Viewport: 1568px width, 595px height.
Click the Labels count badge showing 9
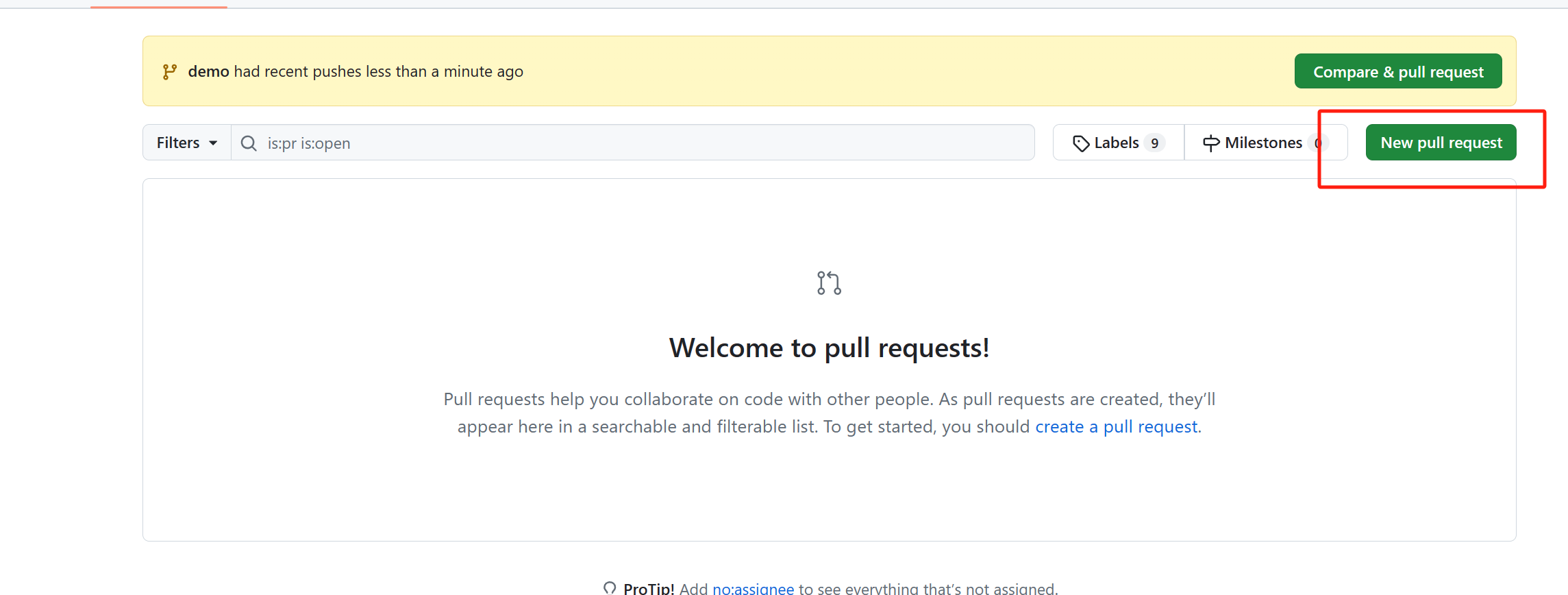coord(1154,143)
